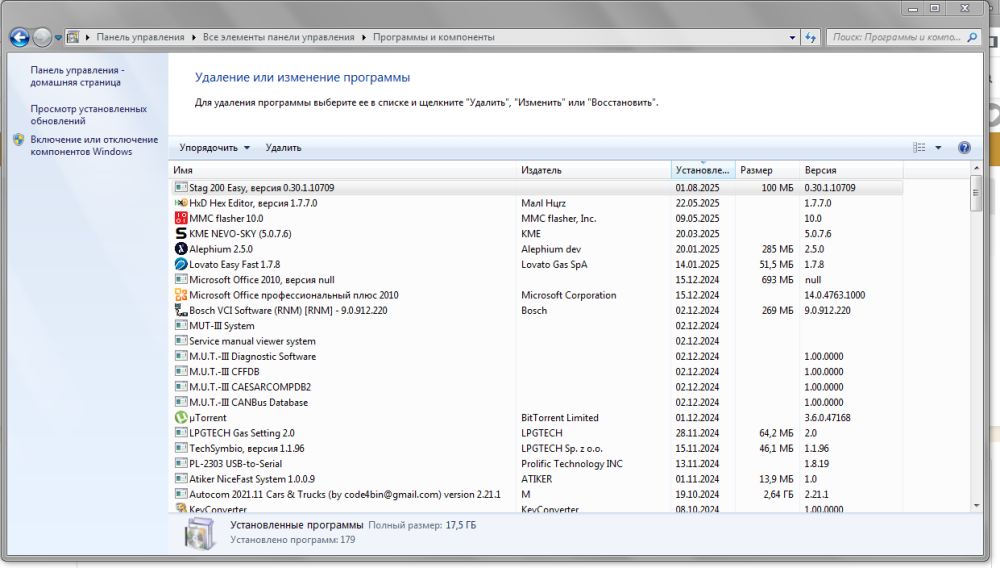Expand arrow after Все элементы панели управления breadcrumb

point(364,37)
